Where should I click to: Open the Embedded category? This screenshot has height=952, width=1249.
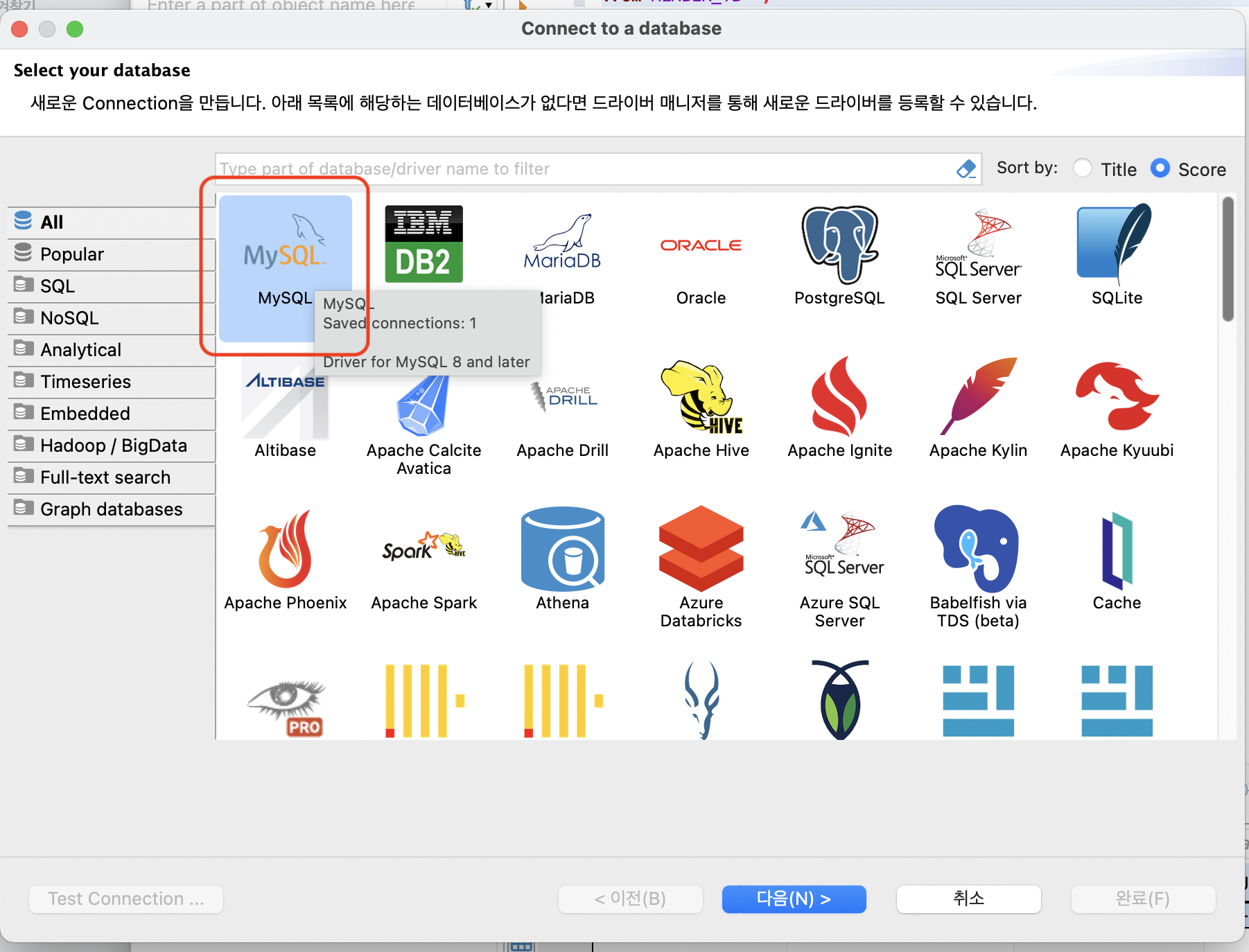click(112, 414)
